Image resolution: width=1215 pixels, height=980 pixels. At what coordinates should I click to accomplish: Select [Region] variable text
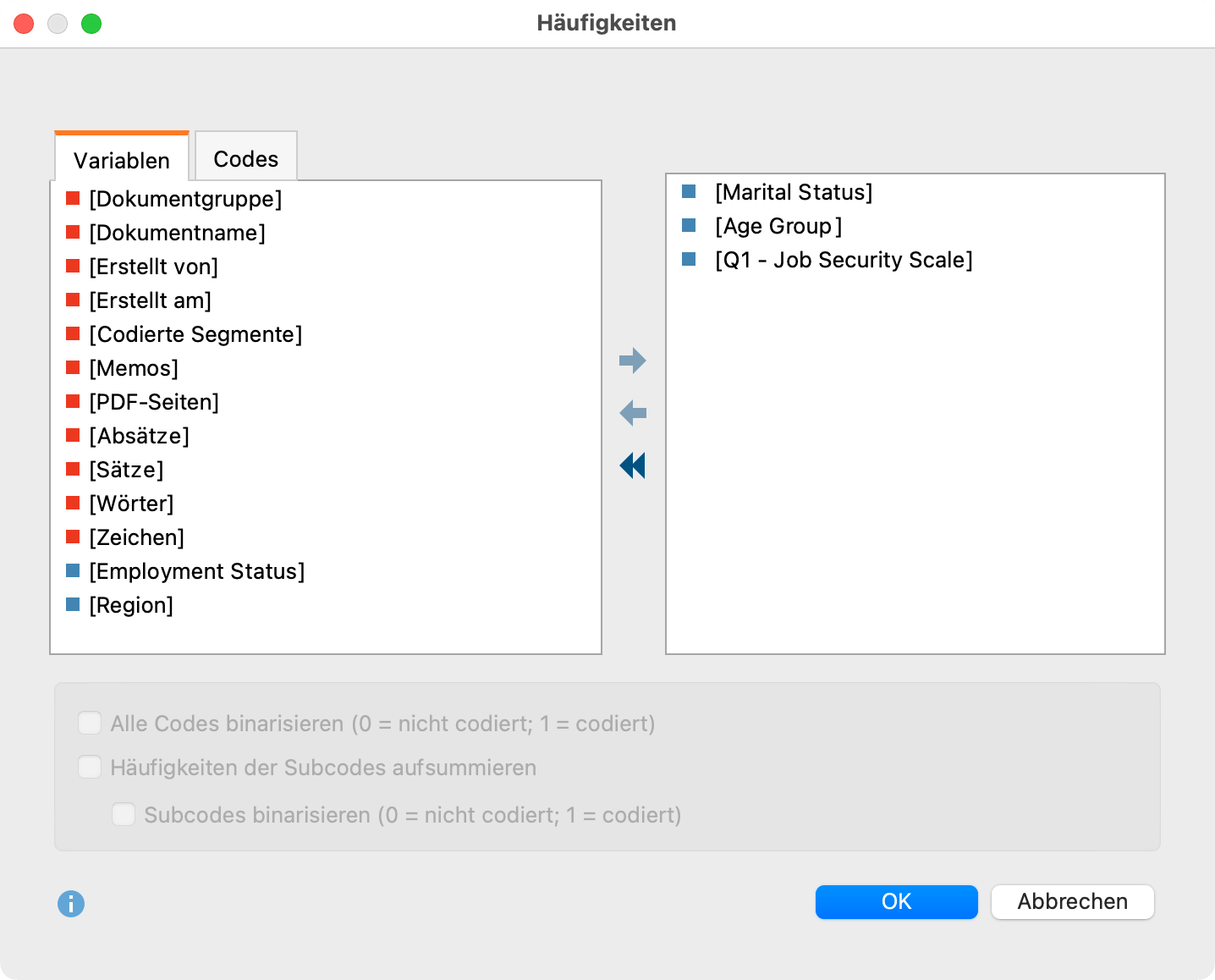pyautogui.click(x=131, y=605)
